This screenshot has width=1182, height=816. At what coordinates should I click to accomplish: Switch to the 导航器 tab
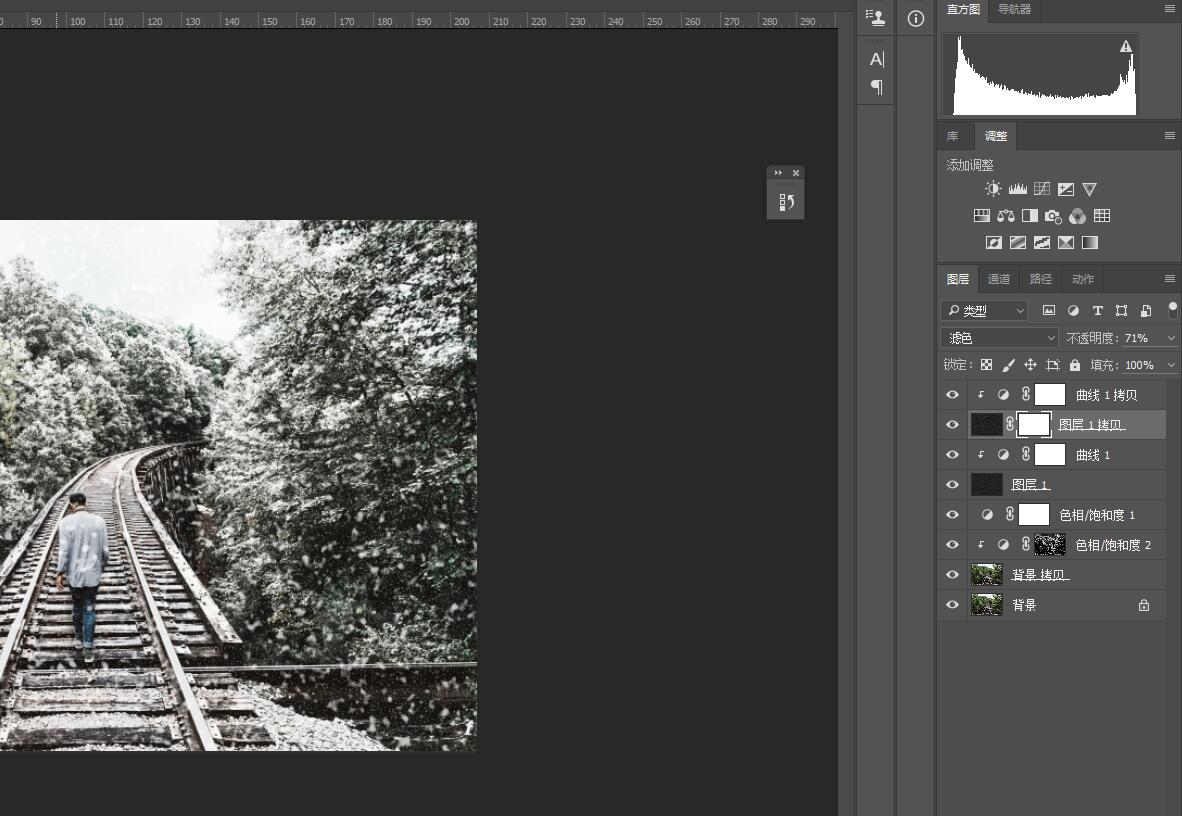(1015, 9)
